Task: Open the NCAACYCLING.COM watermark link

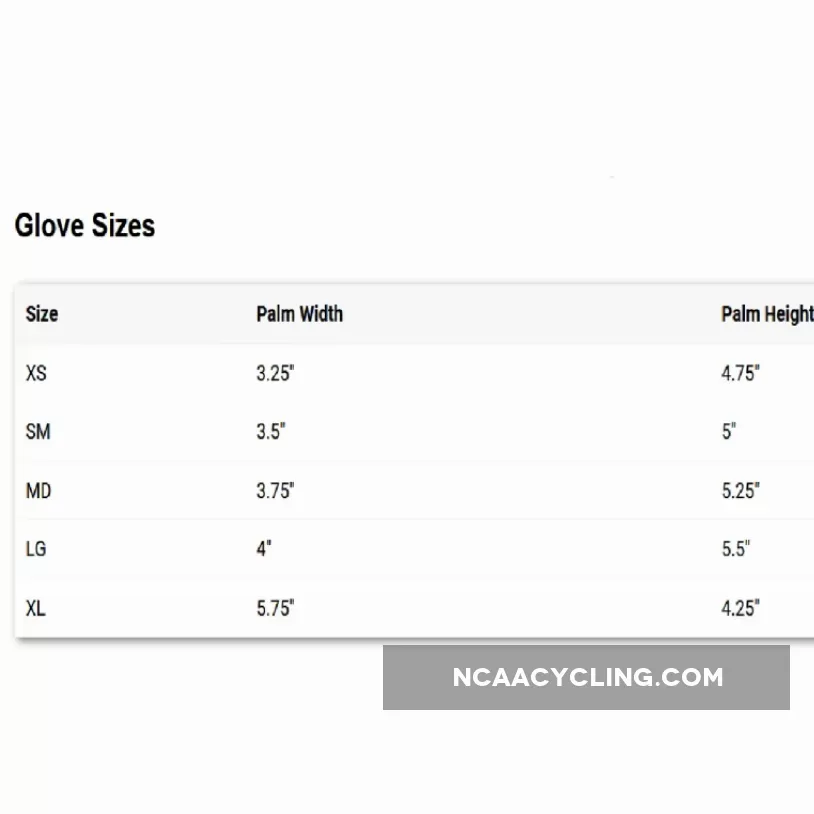Action: 587,677
